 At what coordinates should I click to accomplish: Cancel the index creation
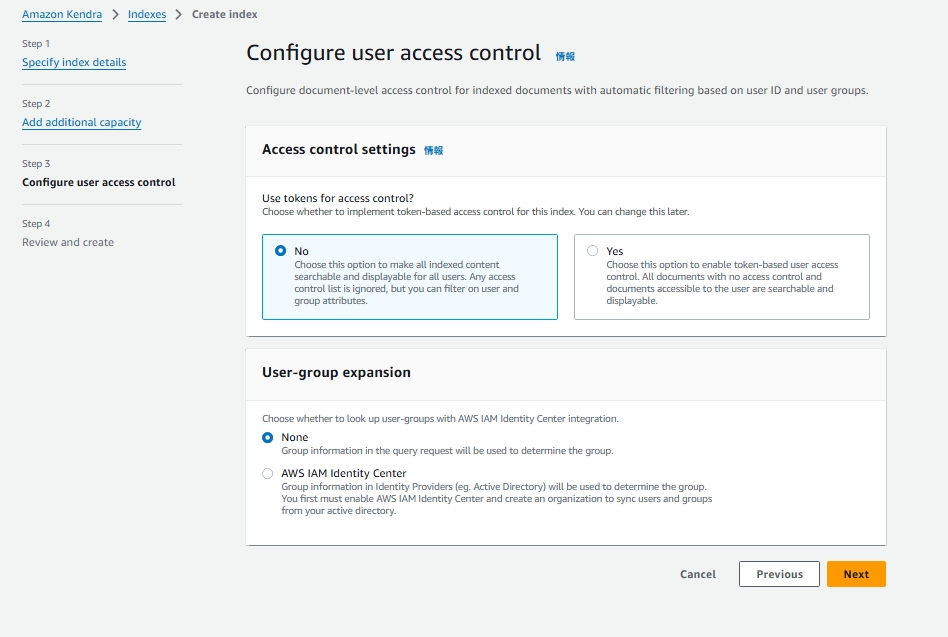(698, 574)
